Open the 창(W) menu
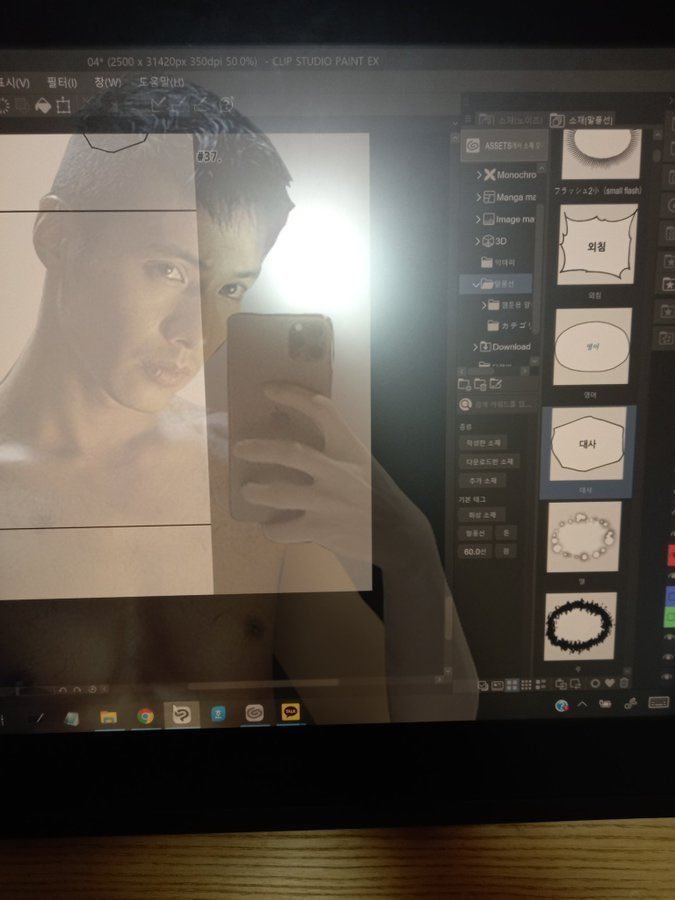 (107, 82)
